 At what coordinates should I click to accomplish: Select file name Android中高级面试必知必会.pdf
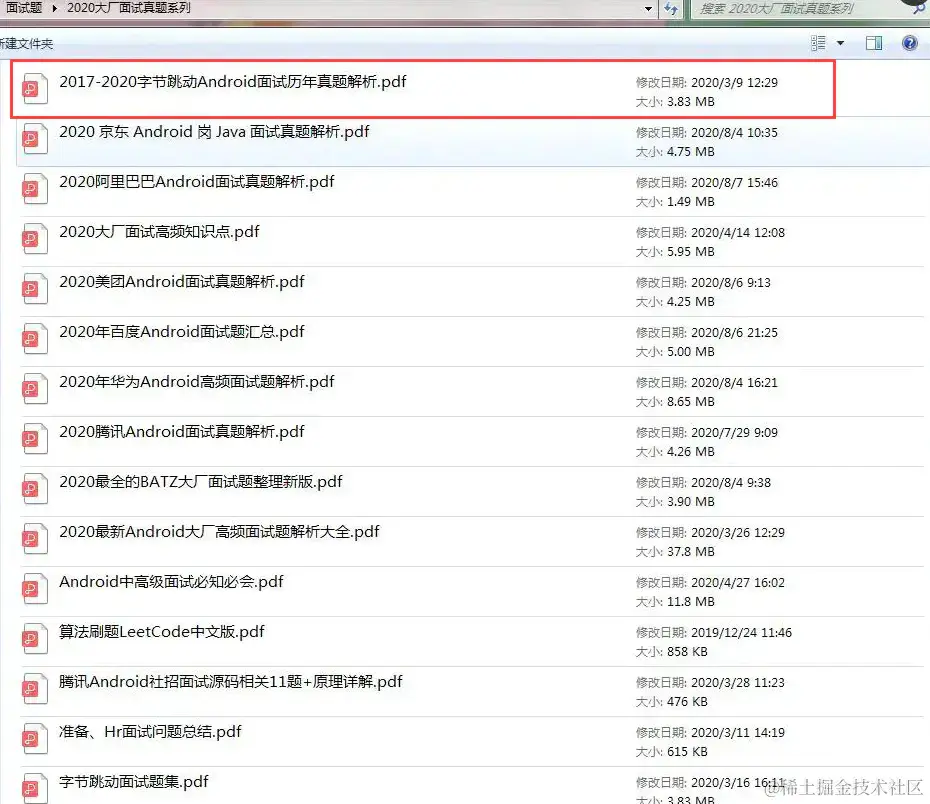click(171, 582)
